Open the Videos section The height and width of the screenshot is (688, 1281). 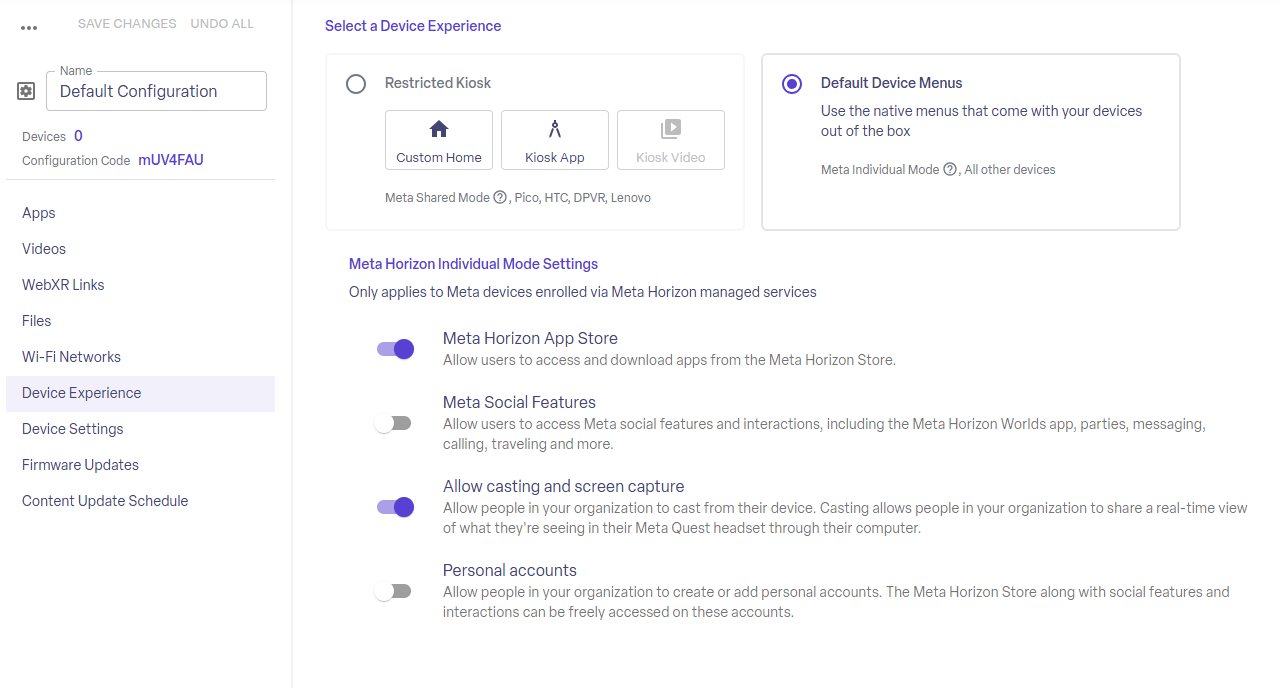140,249
